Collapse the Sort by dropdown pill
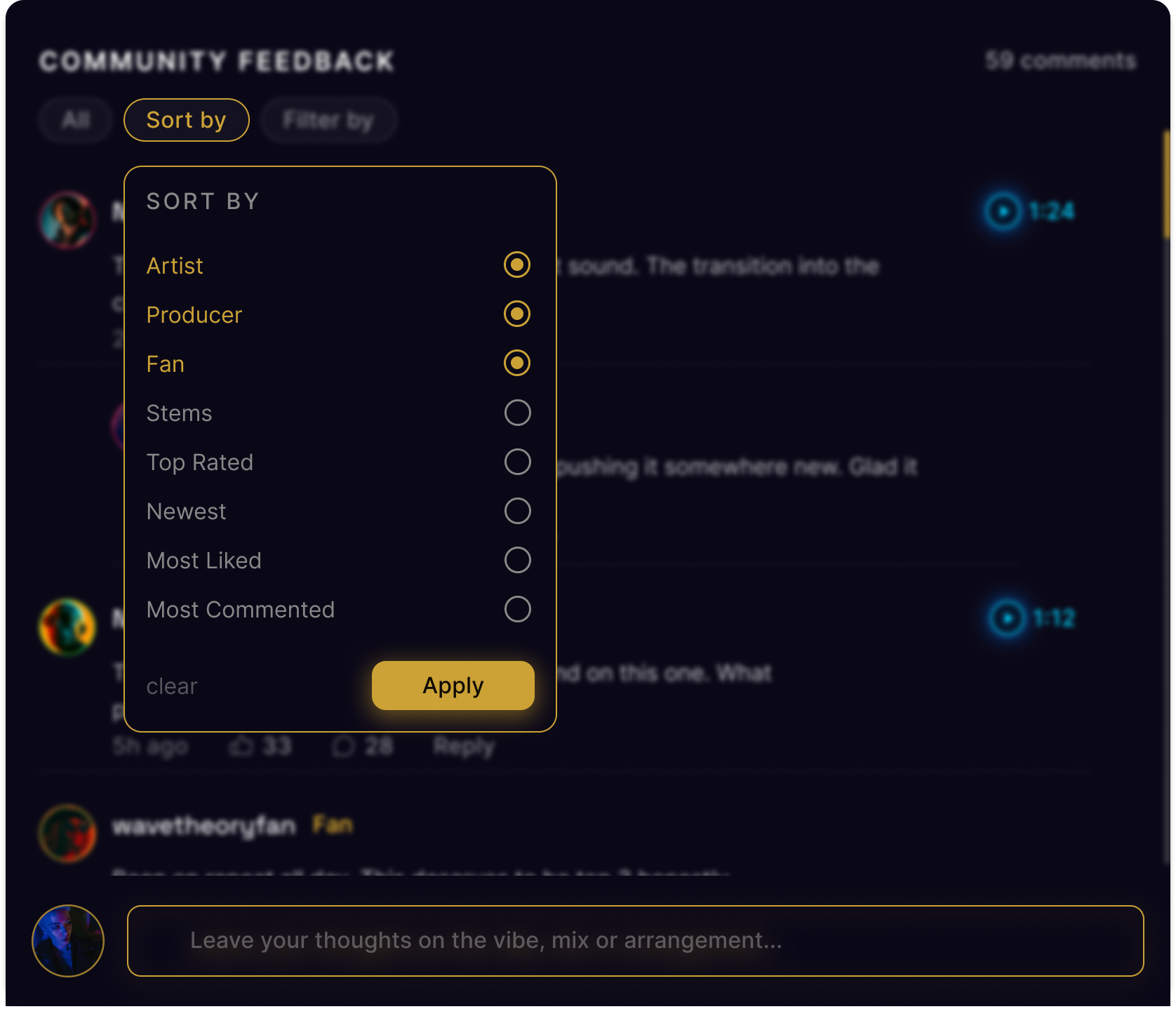This screenshot has width=1176, height=1009. tap(187, 120)
